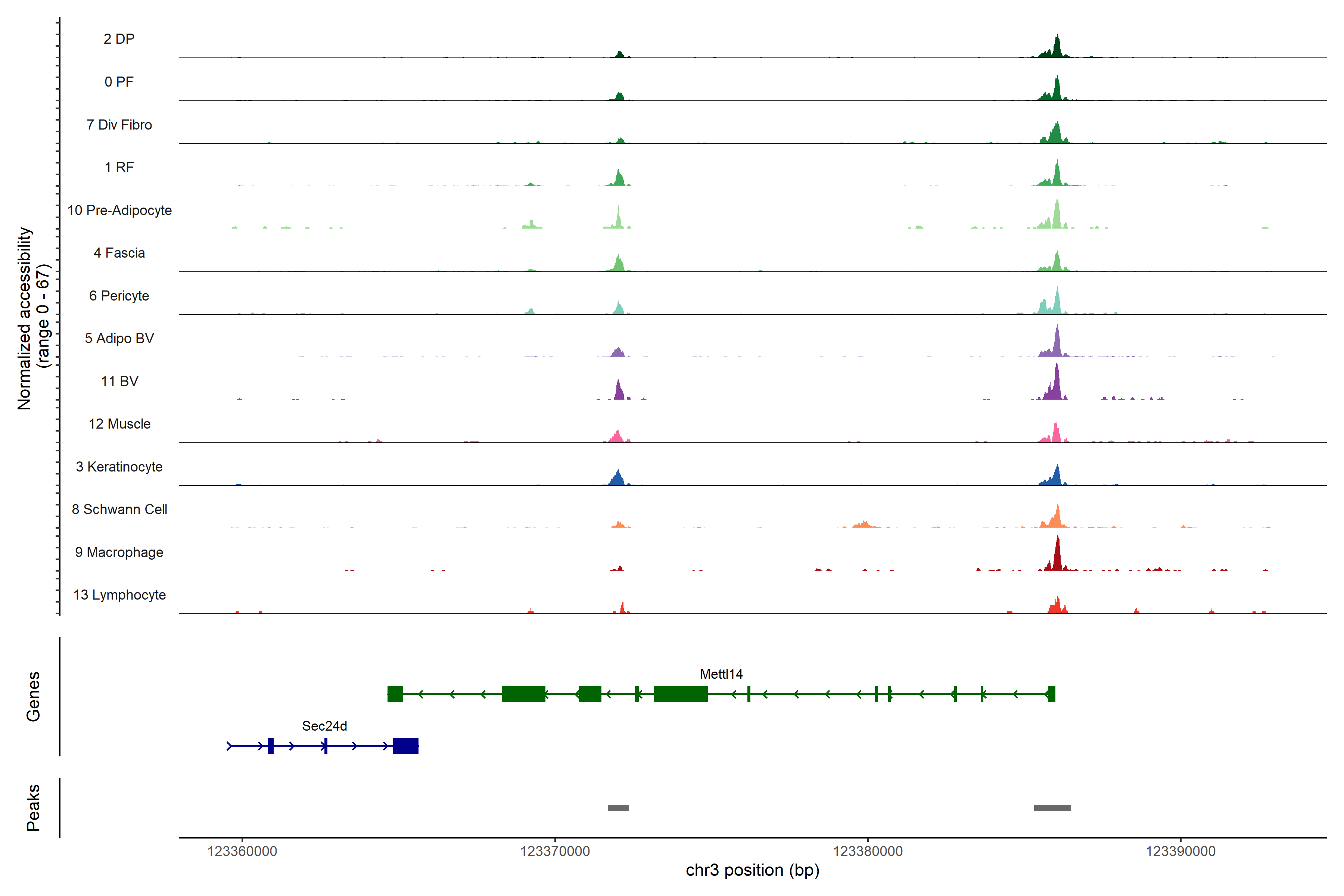
Task: Click the left gray peak bar
Action: 618,808
